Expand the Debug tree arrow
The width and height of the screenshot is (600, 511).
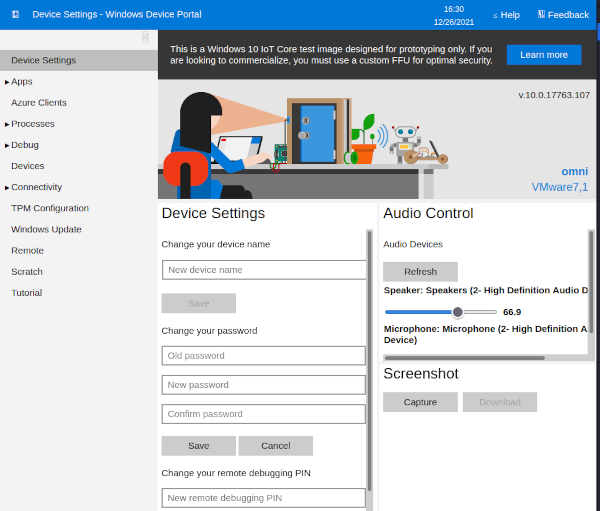[x=7, y=145]
